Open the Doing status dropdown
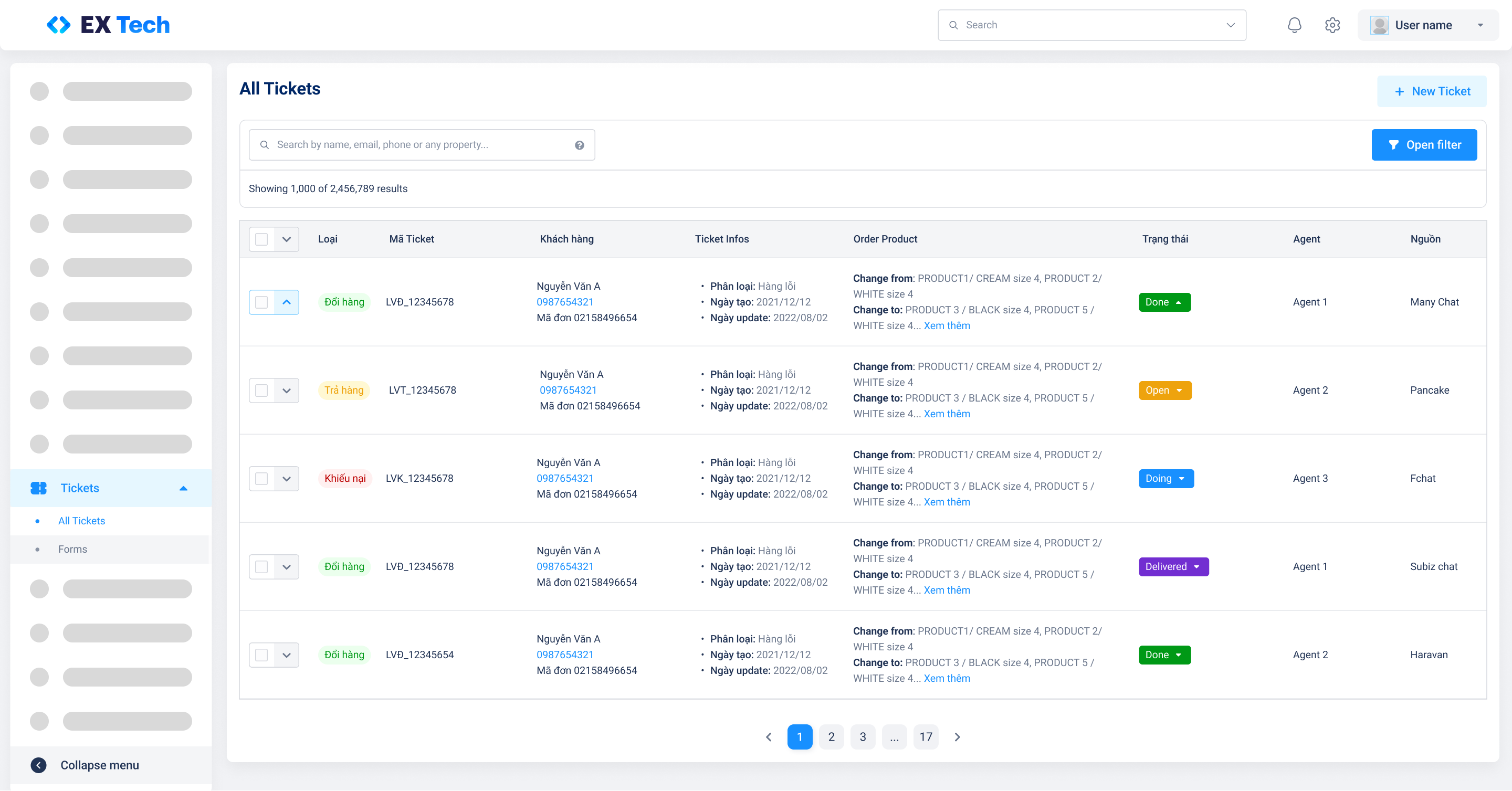Image resolution: width=1512 pixels, height=791 pixels. click(1166, 479)
